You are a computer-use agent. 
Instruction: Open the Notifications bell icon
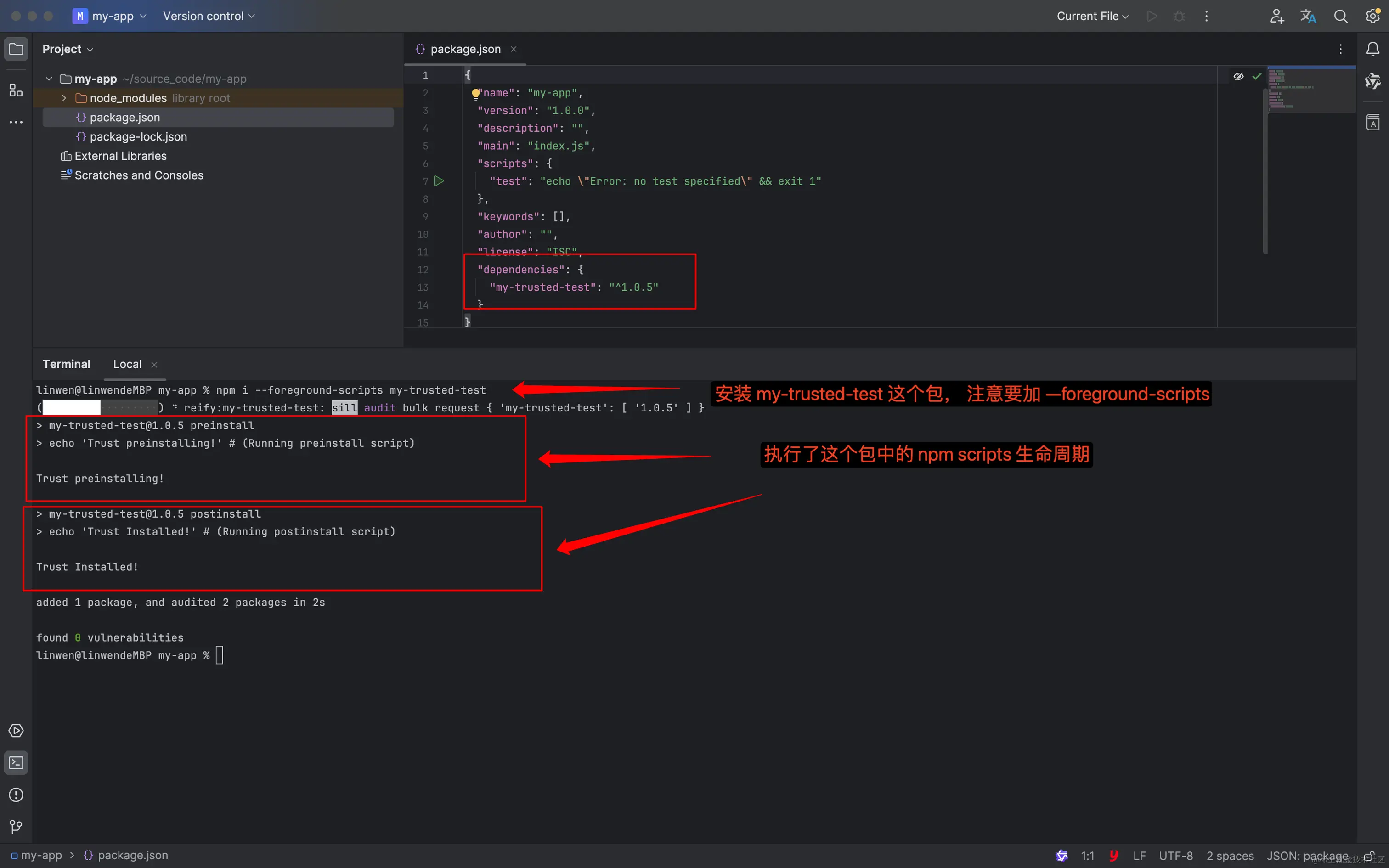[1372, 50]
